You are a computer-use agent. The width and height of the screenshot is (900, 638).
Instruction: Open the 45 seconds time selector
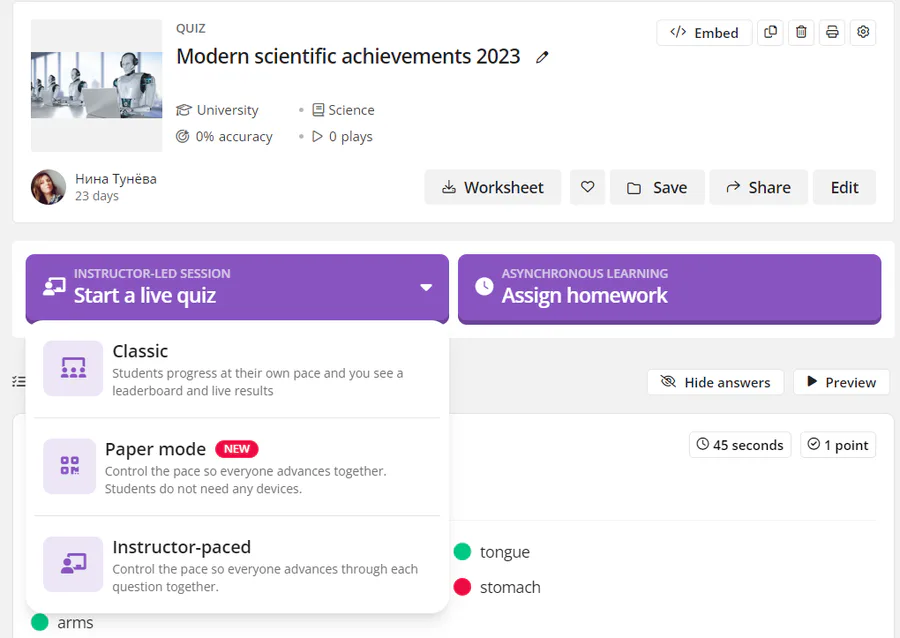pos(740,445)
